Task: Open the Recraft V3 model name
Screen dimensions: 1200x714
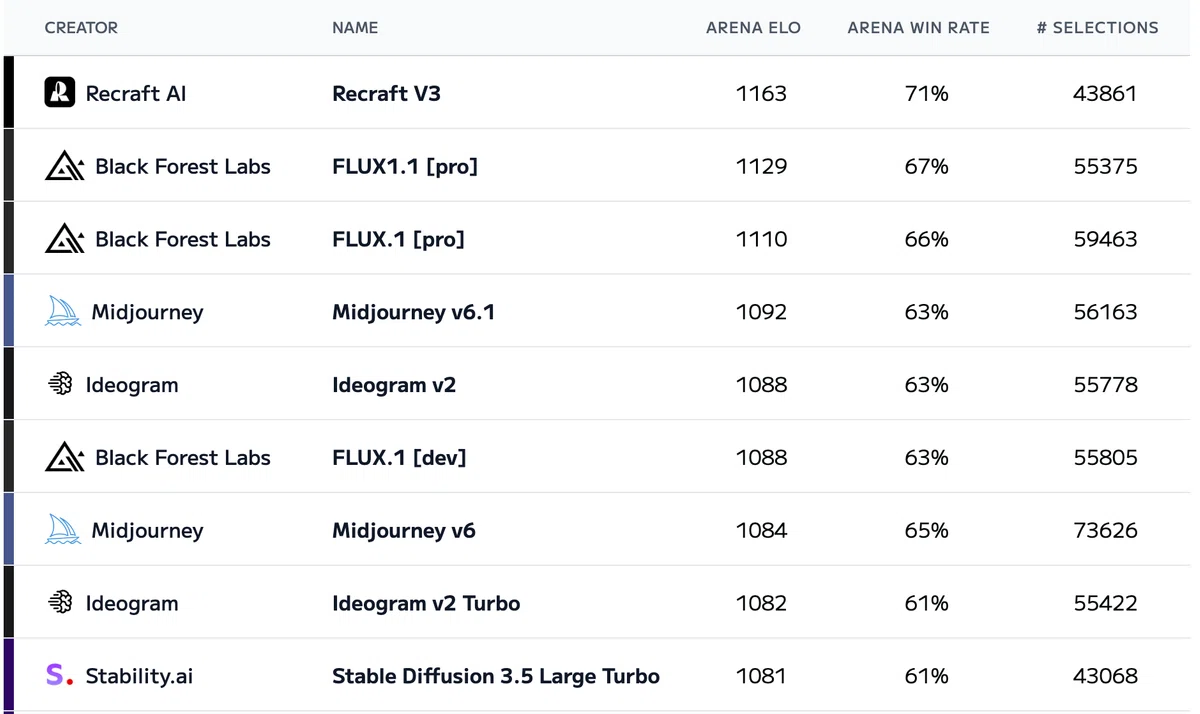Action: [386, 94]
